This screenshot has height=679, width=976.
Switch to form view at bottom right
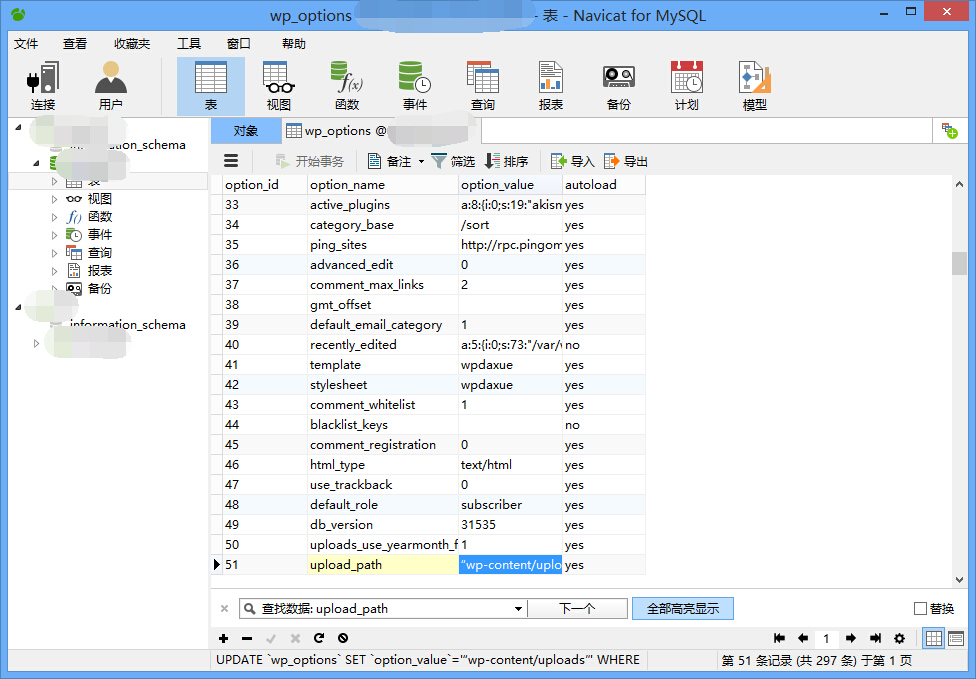pos(956,638)
